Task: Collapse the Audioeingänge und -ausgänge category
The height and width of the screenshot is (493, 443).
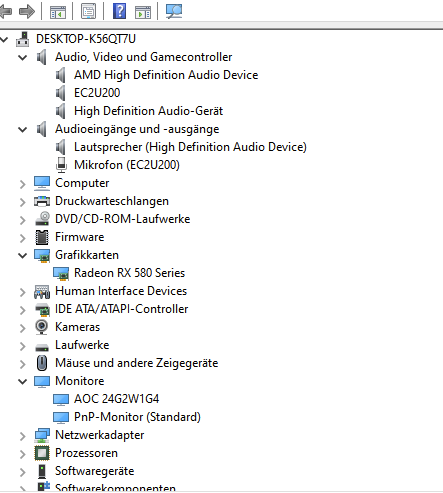Action: (x=23, y=129)
